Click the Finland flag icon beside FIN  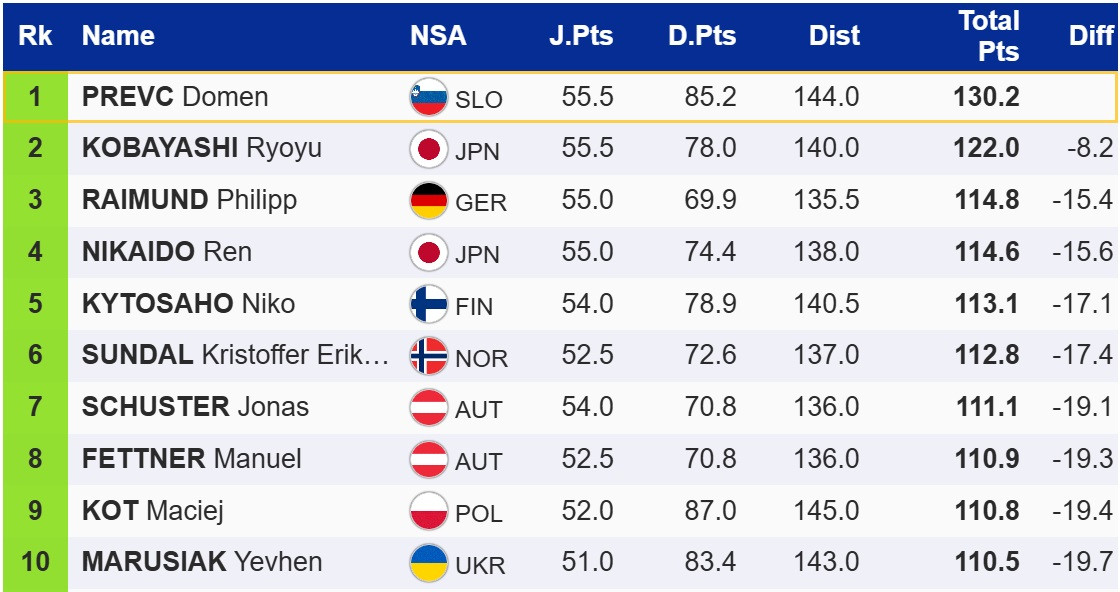pyautogui.click(x=429, y=304)
